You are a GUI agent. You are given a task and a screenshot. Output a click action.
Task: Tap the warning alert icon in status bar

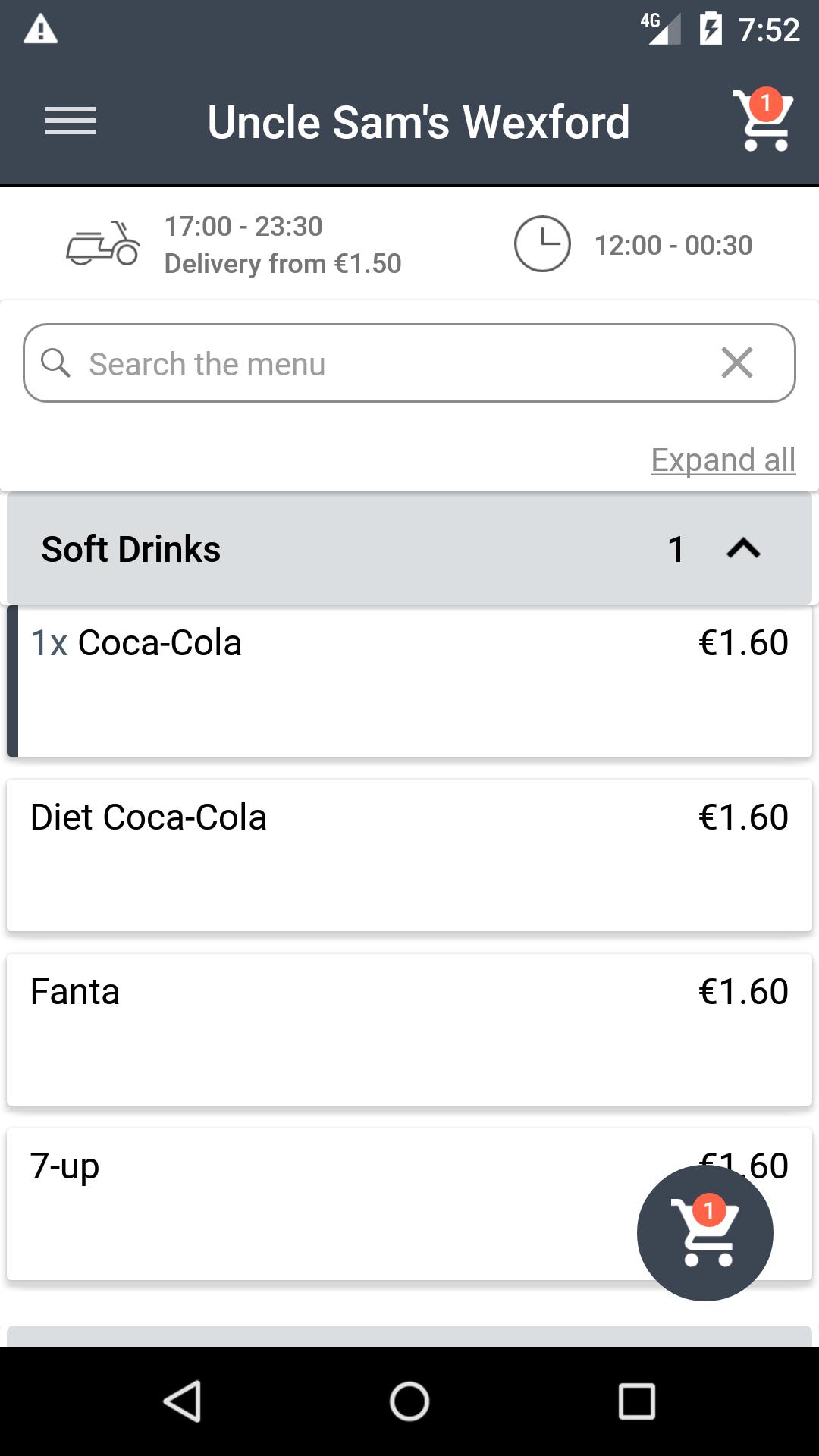[41, 30]
